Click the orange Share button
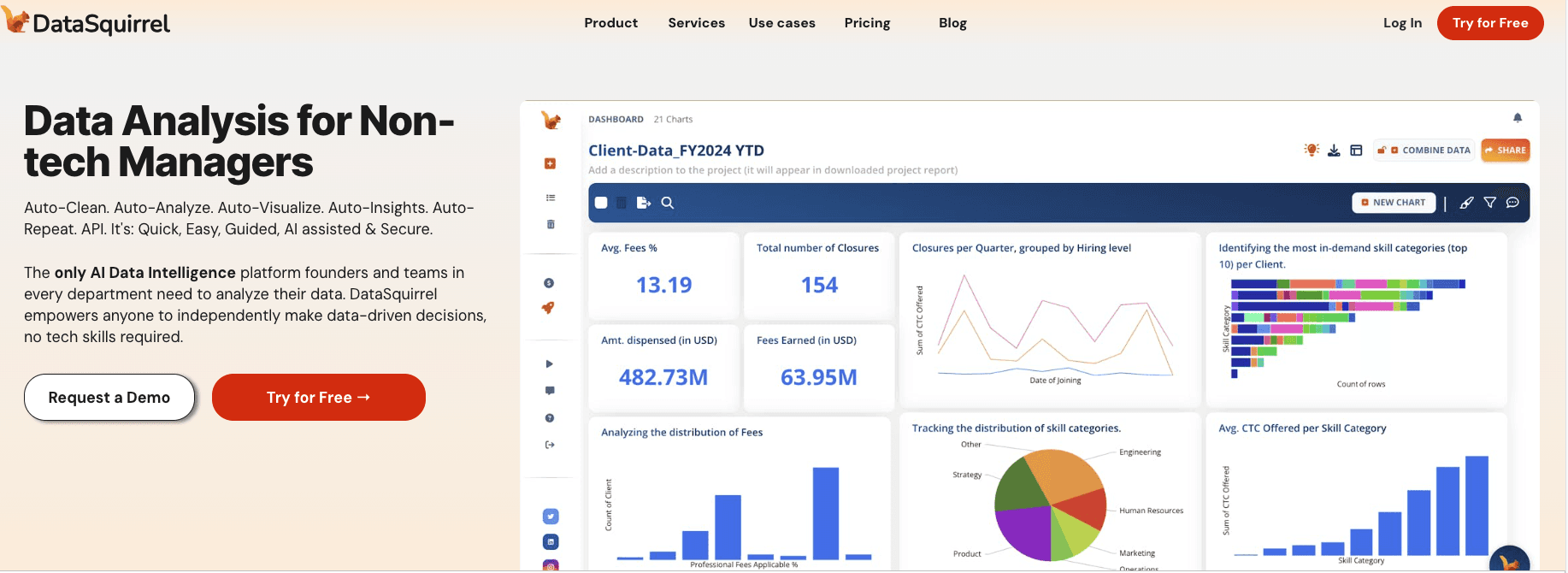Screen dimensions: 1568x573 [x=1505, y=151]
